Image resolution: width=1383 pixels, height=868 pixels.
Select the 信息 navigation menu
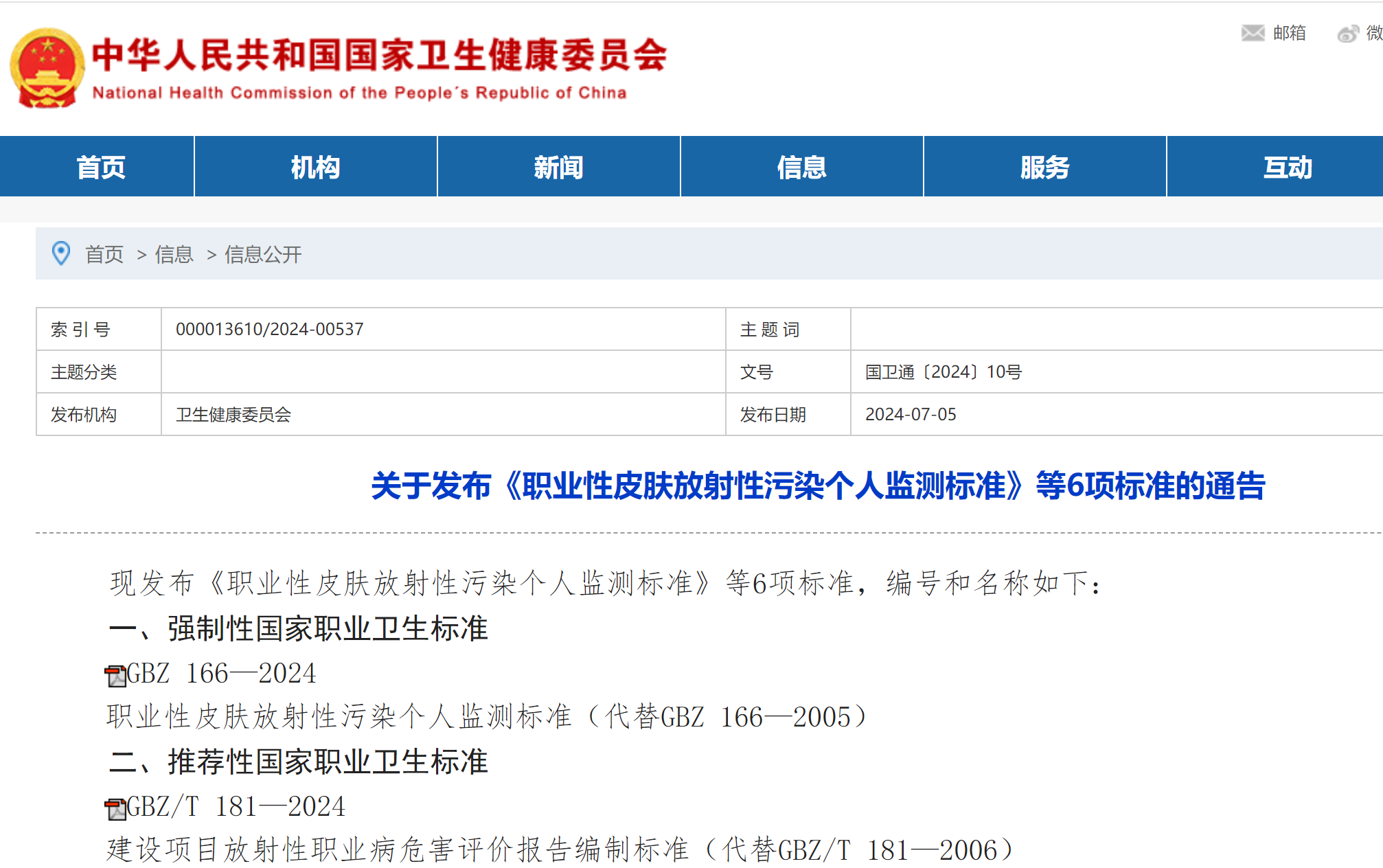click(801, 167)
